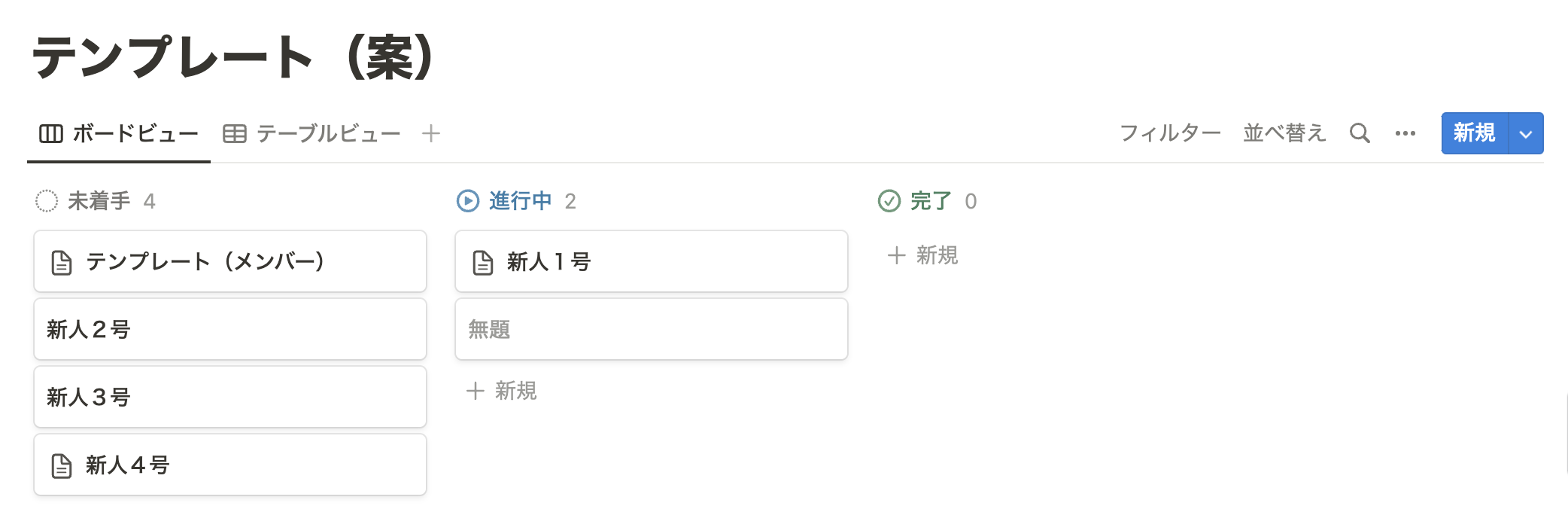Screen dimensions: 1568x509
Task: Click page icon on テンプレート（メンバー） card
Action: (x=62, y=262)
